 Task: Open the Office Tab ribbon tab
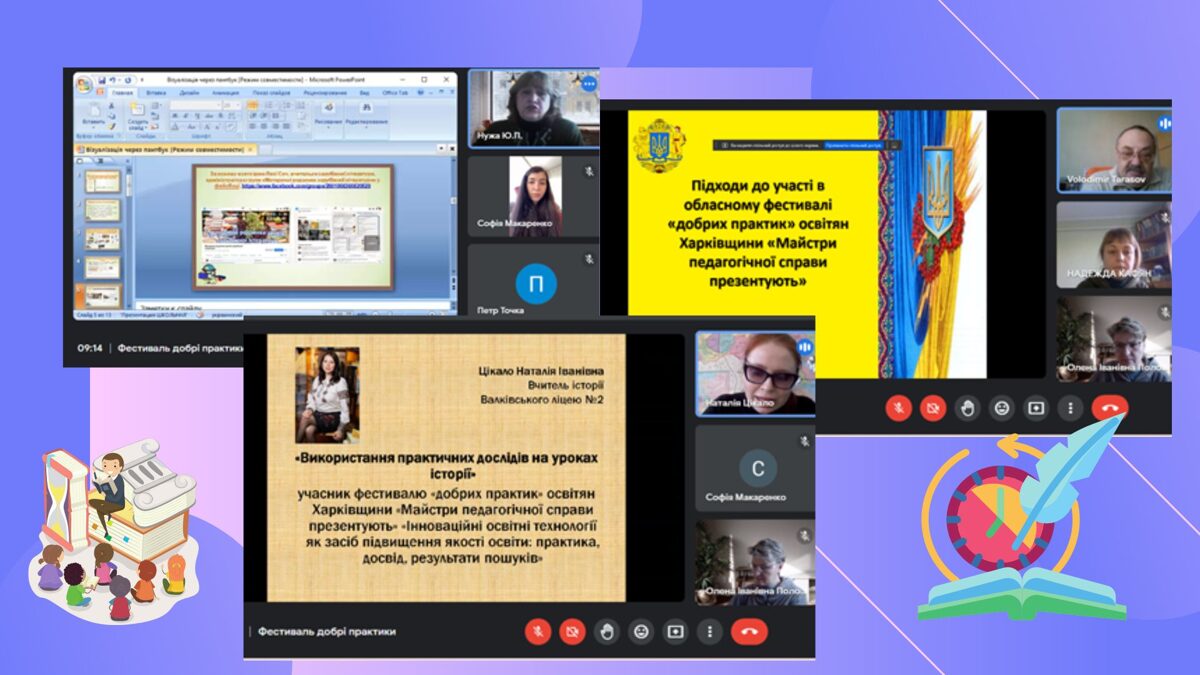(395, 93)
